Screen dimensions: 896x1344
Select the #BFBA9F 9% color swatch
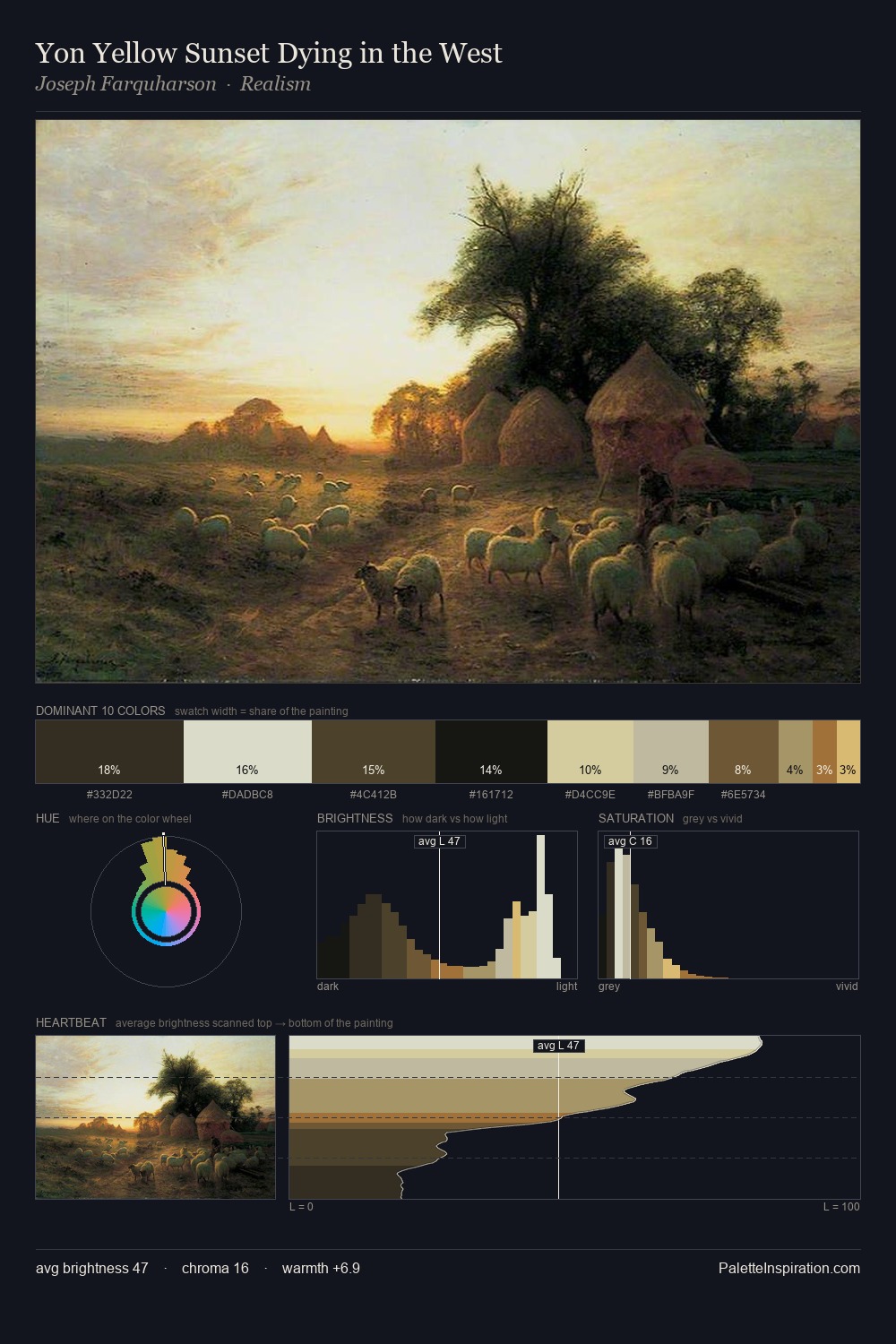click(x=671, y=752)
